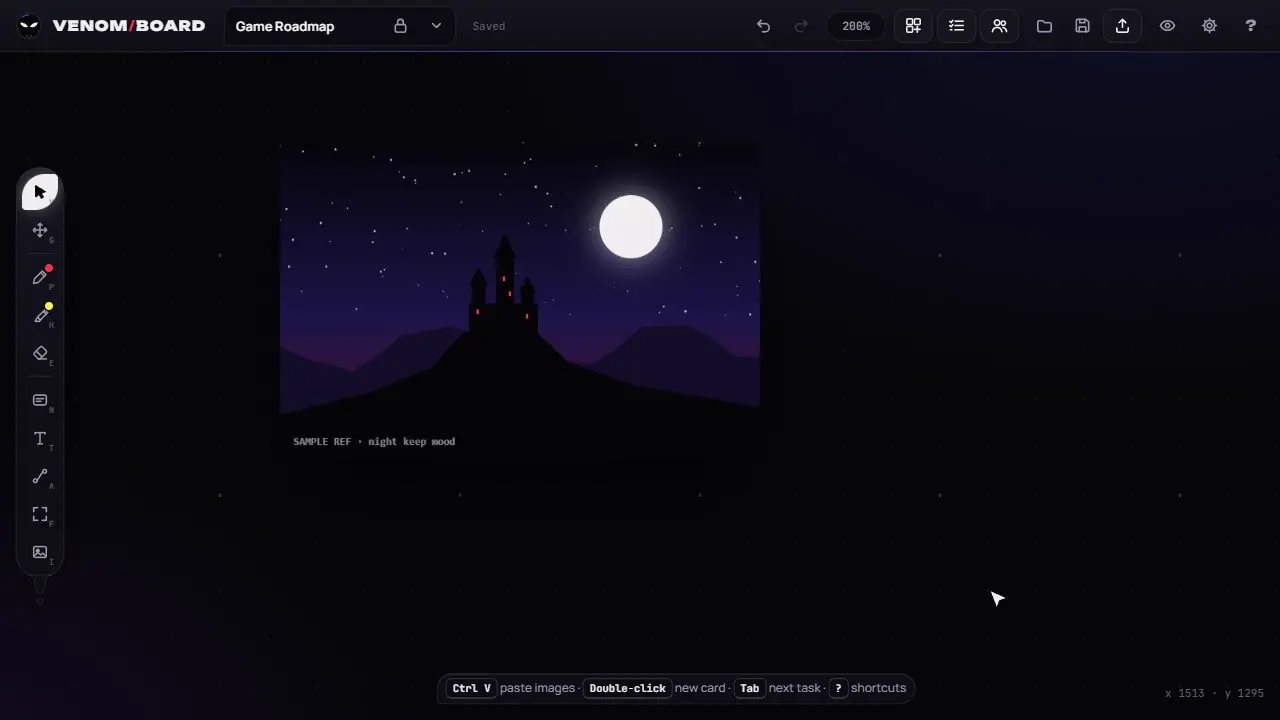Add a new widget block
Screen dimensions: 1280x720
pos(913,26)
